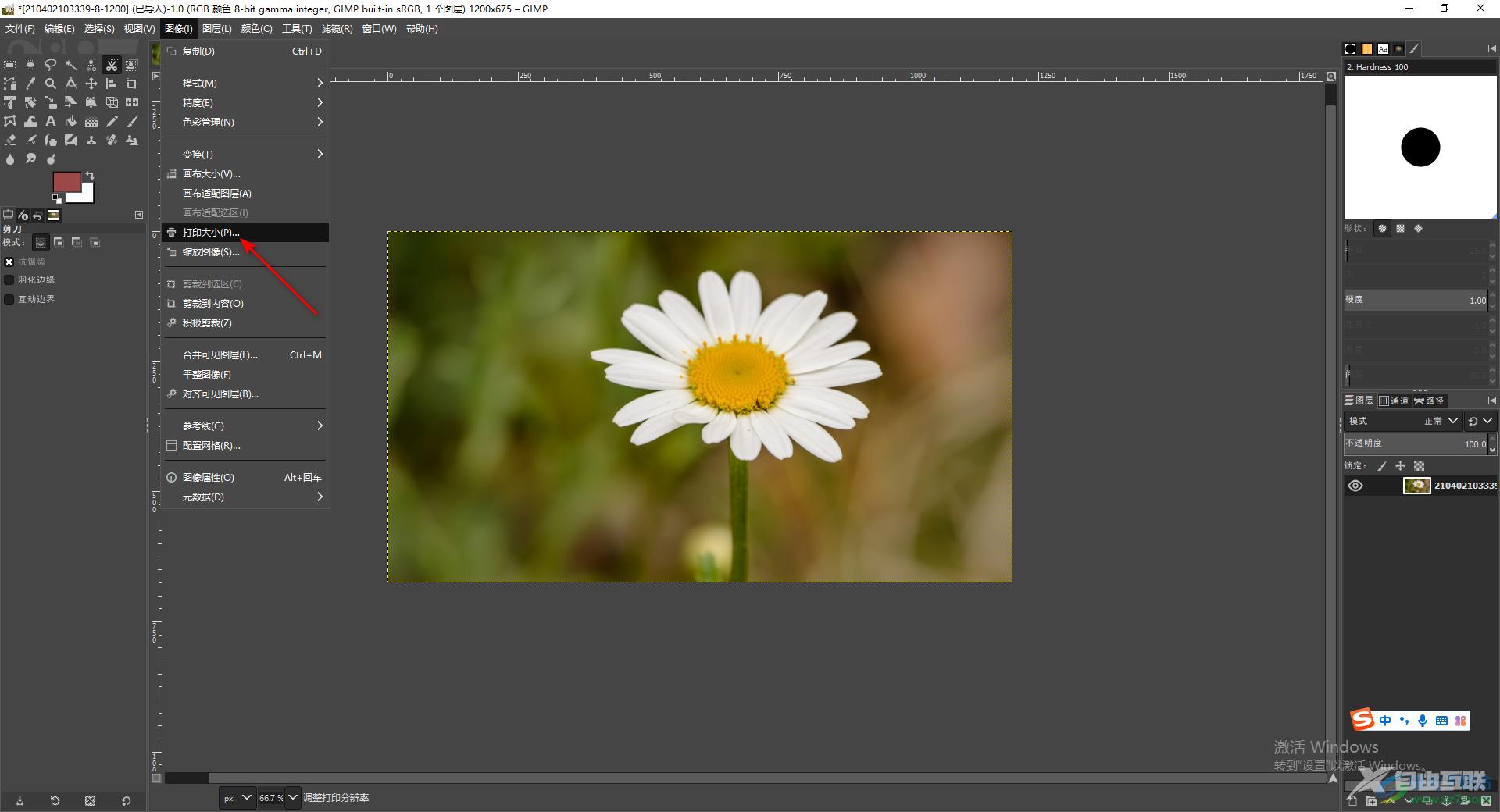This screenshot has width=1500, height=812.
Task: Select the Eraser tool
Action: (10, 140)
